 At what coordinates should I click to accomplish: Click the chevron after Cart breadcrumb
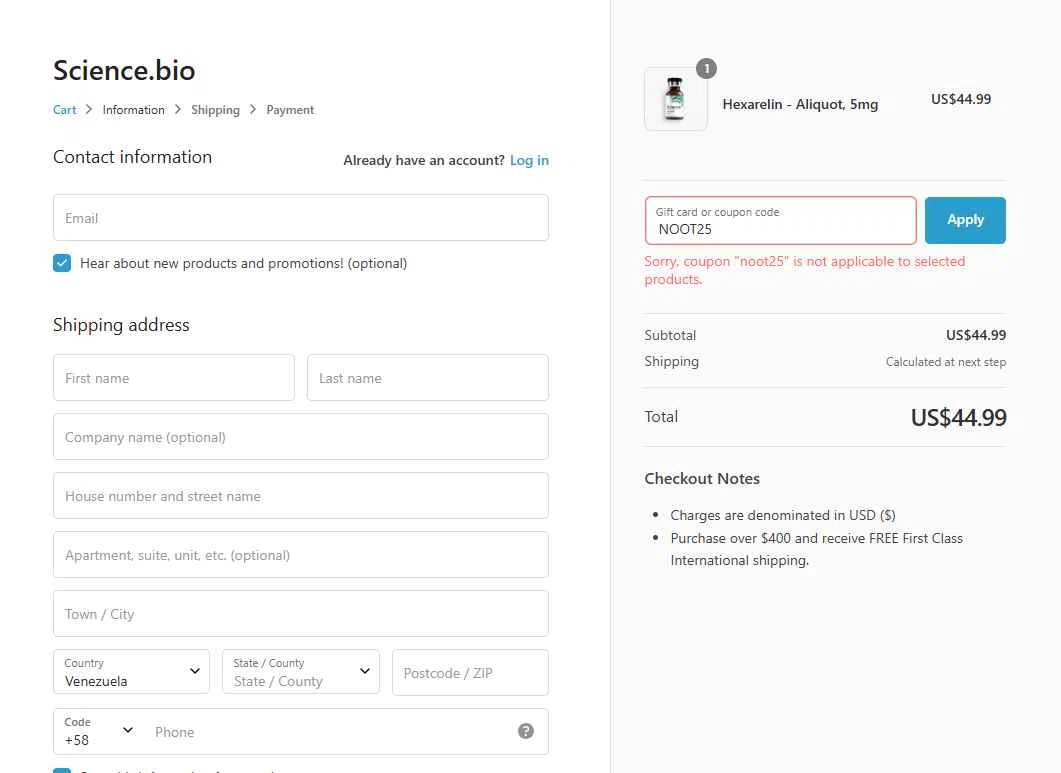[89, 109]
